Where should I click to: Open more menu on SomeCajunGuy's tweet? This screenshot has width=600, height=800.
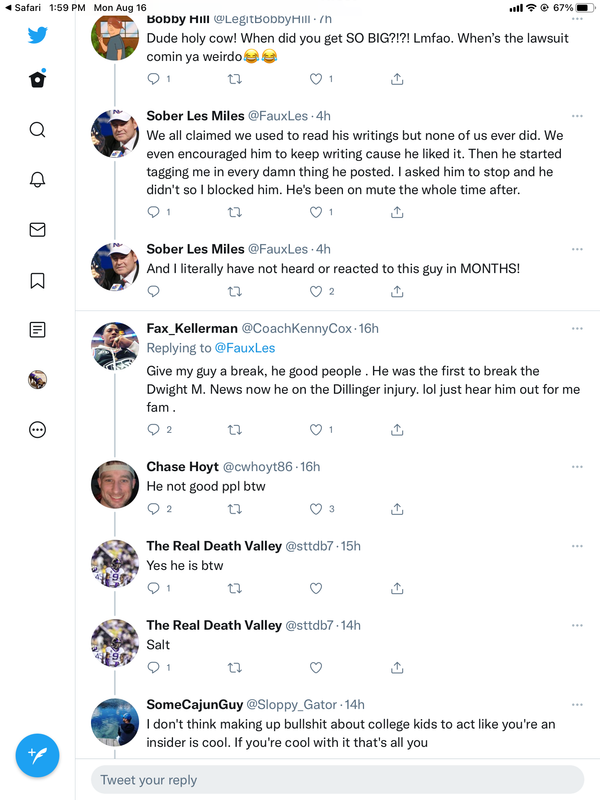pyautogui.click(x=577, y=704)
